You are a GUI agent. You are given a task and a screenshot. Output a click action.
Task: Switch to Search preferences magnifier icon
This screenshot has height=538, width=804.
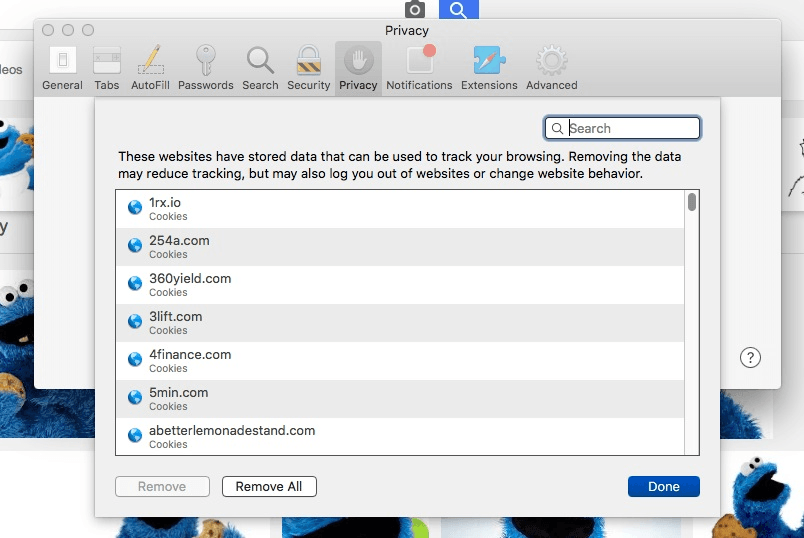(x=260, y=68)
